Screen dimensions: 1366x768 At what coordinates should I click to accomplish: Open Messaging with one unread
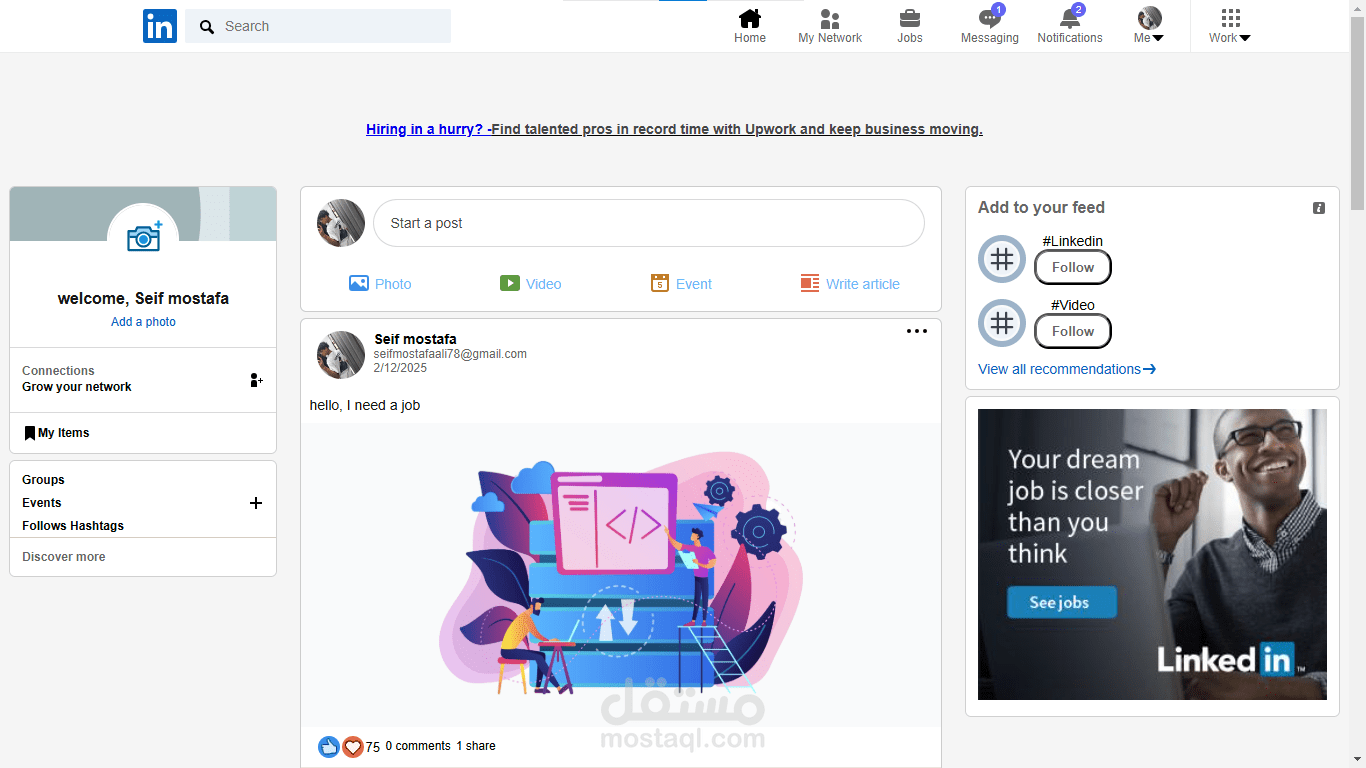coord(990,26)
